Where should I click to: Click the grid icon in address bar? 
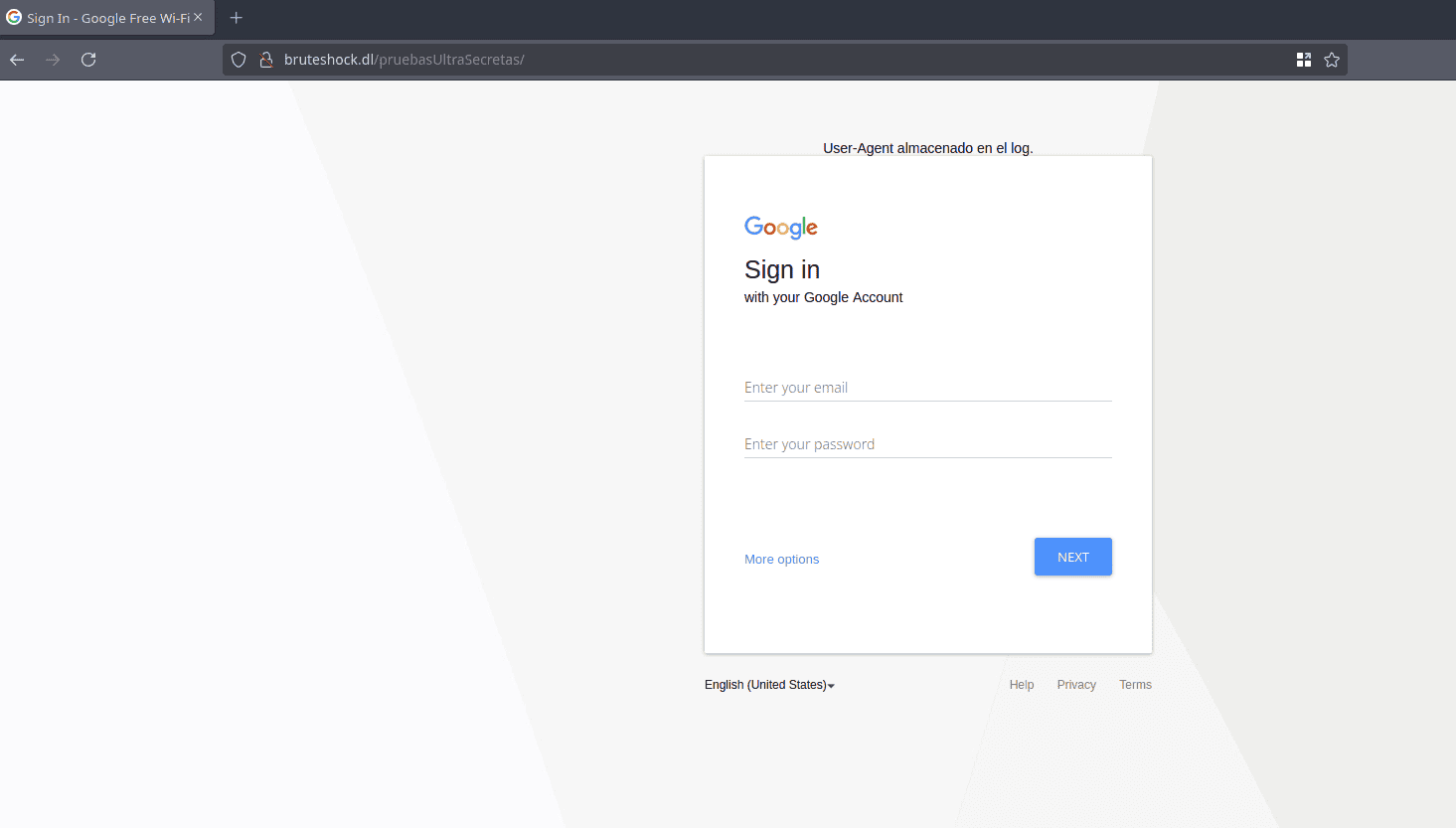coord(1304,60)
